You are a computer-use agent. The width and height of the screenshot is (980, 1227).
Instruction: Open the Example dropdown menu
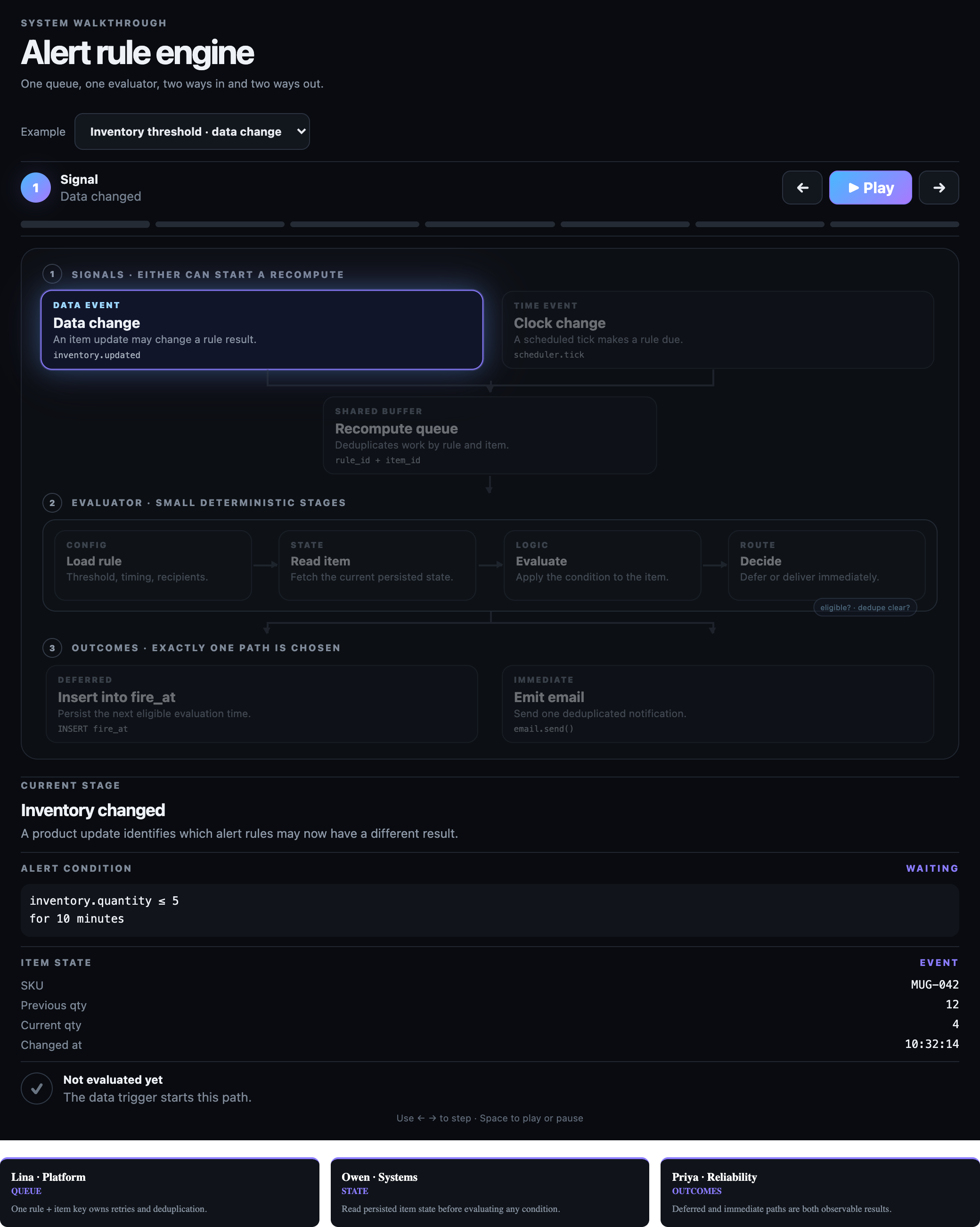192,131
